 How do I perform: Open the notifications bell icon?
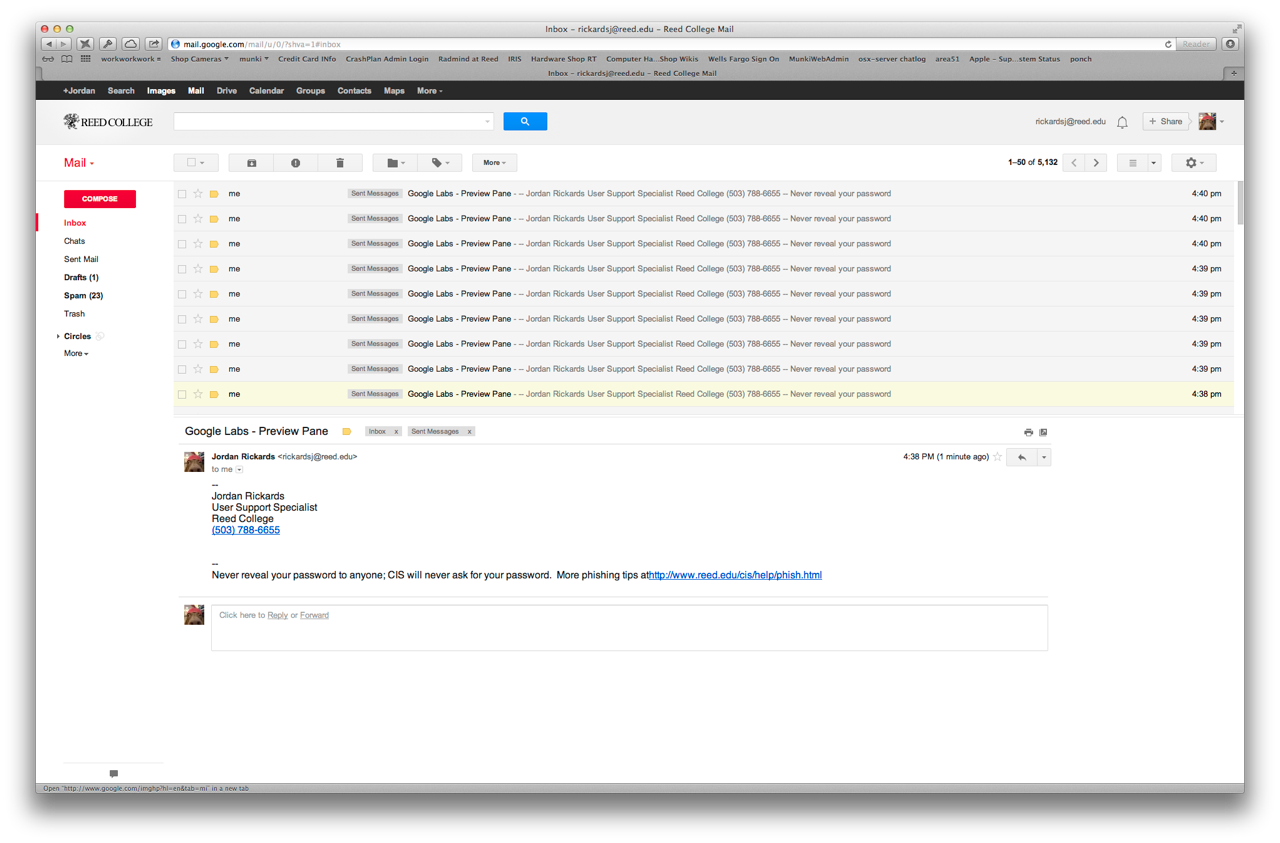click(1122, 122)
